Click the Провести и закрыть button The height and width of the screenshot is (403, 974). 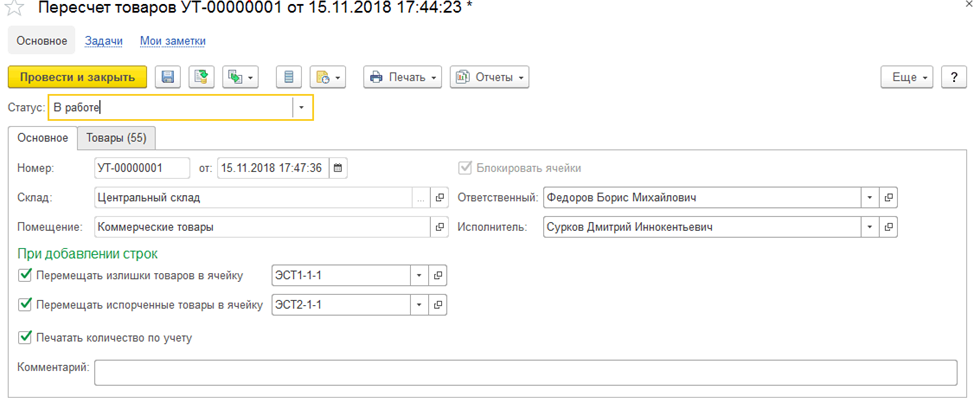pyautogui.click(x=77, y=77)
